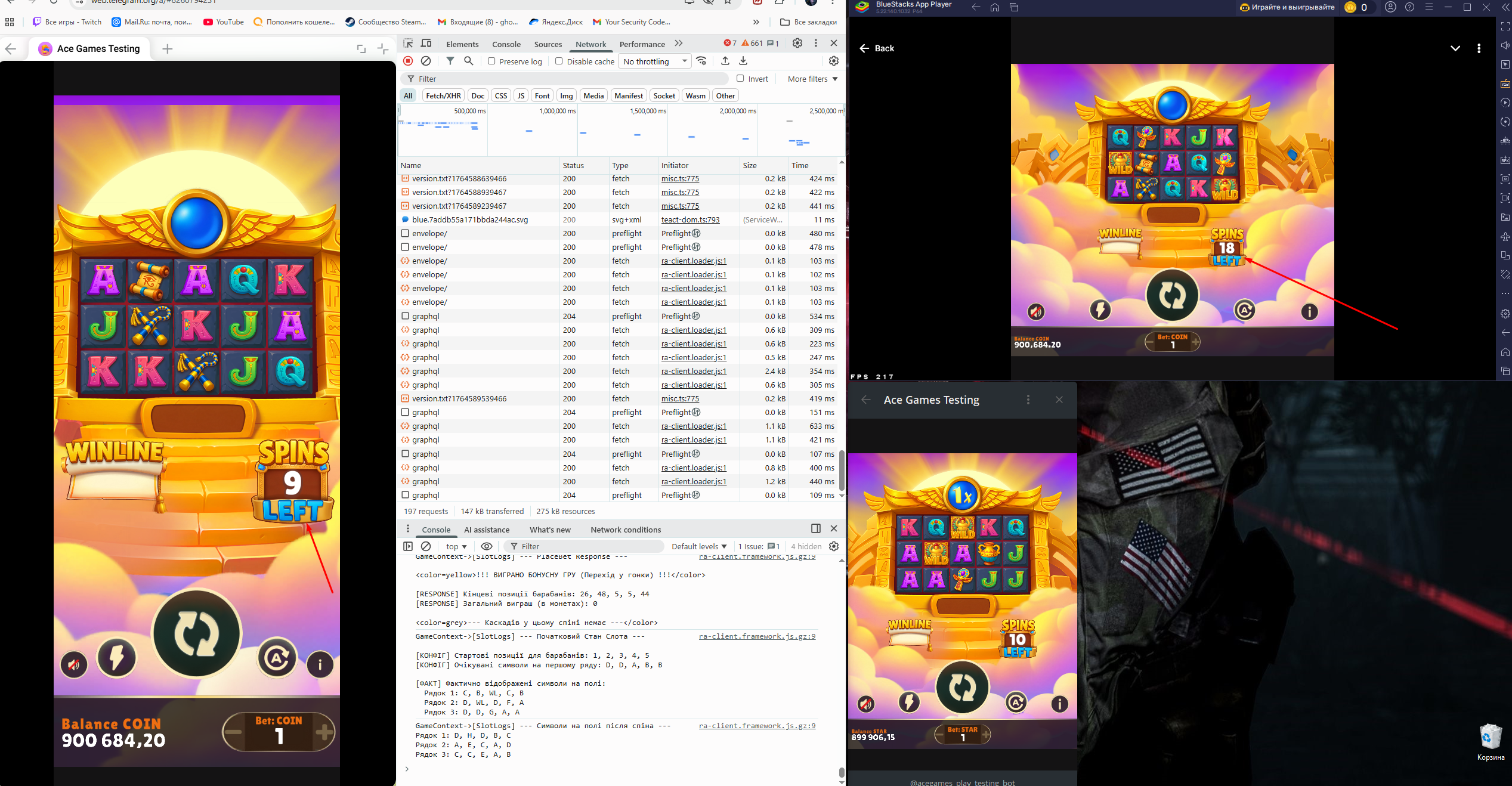Image resolution: width=1512 pixels, height=786 pixels.
Task: Clear the network log
Action: 426,61
